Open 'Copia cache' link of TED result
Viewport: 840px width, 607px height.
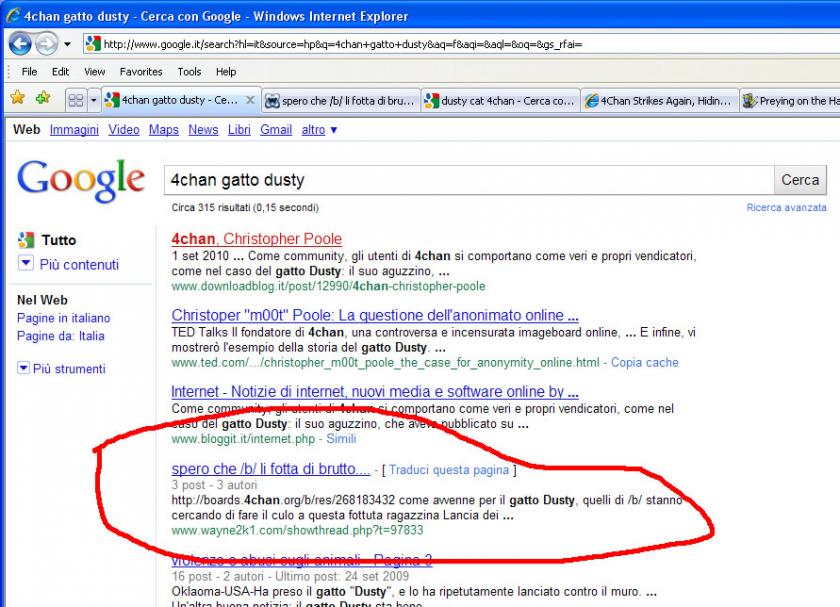pyautogui.click(x=644, y=363)
